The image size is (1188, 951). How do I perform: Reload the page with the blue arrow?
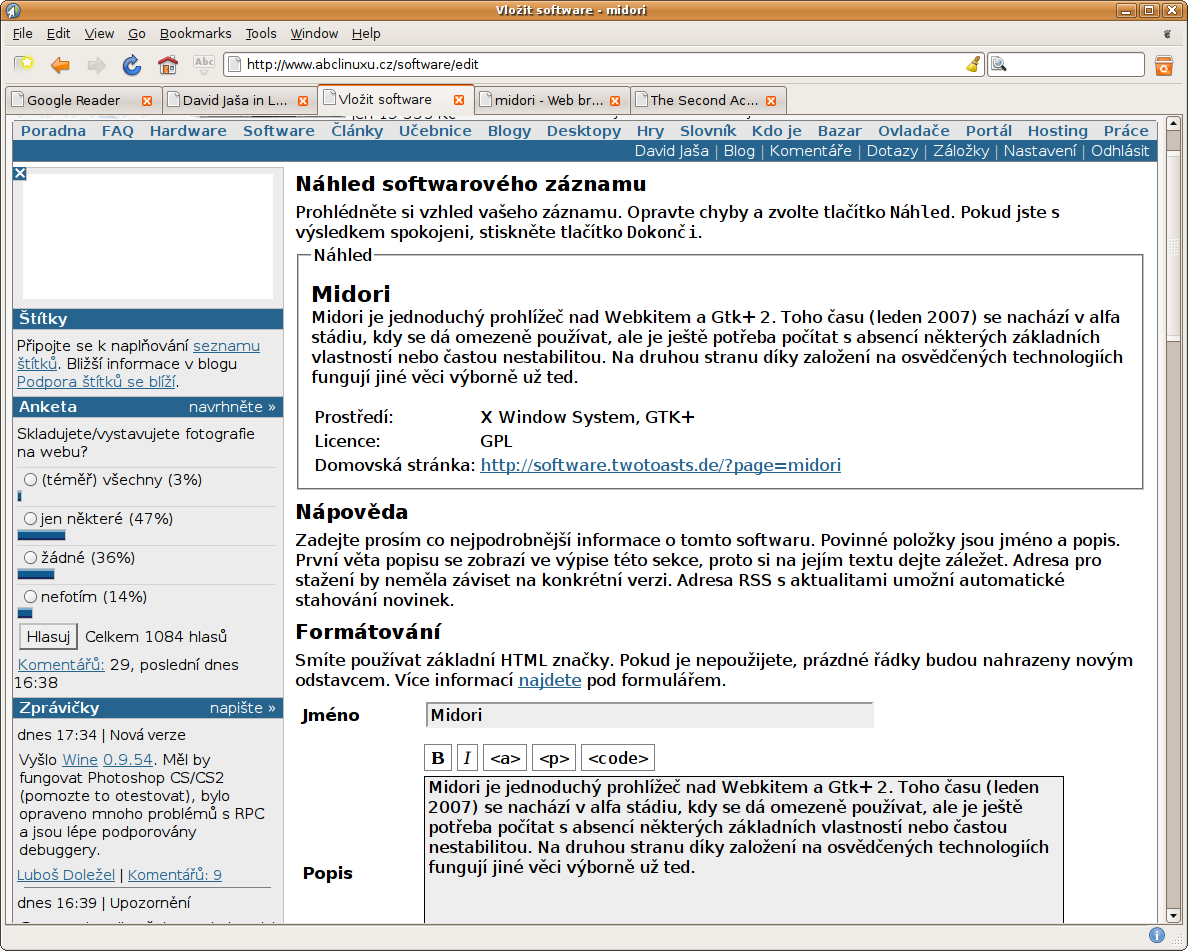click(131, 65)
